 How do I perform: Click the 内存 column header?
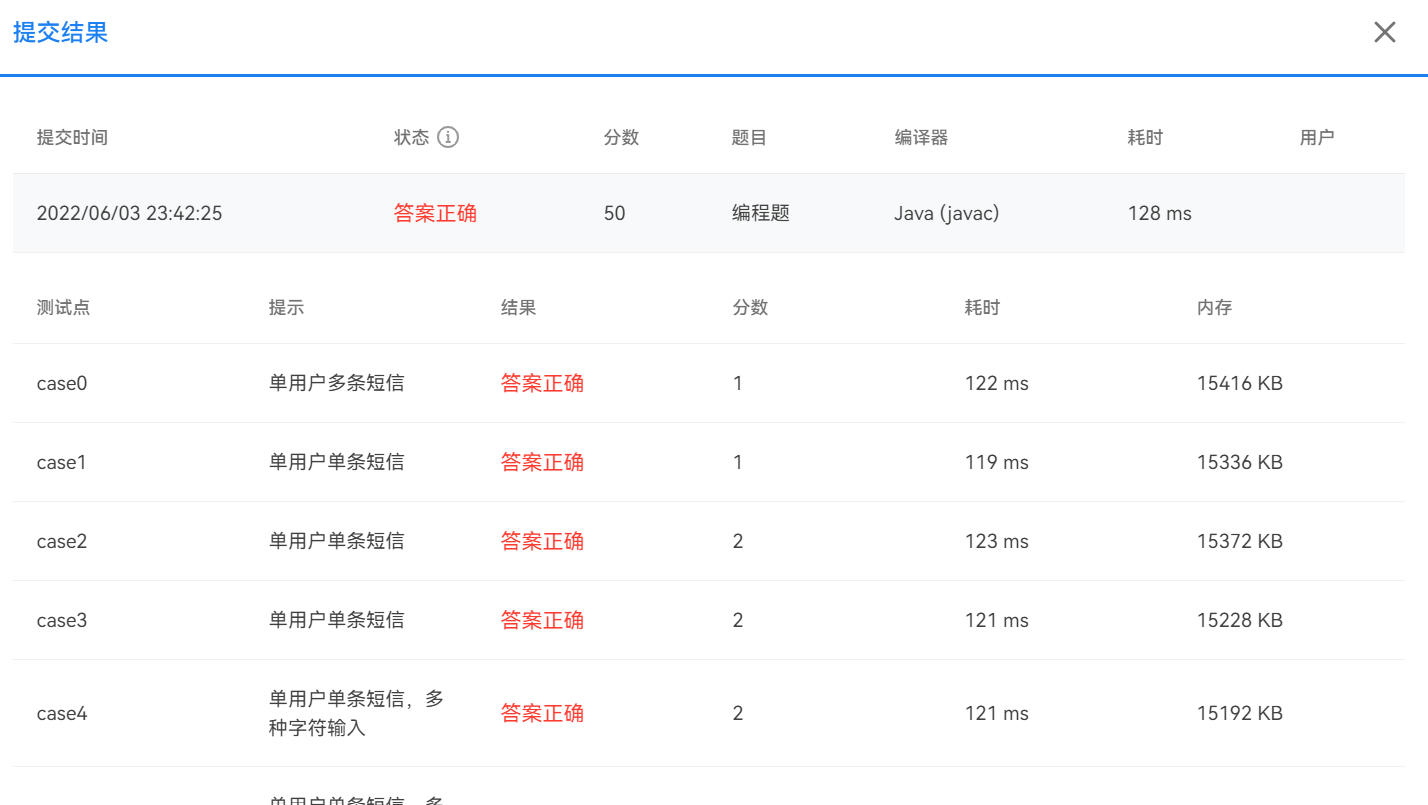pos(1214,307)
